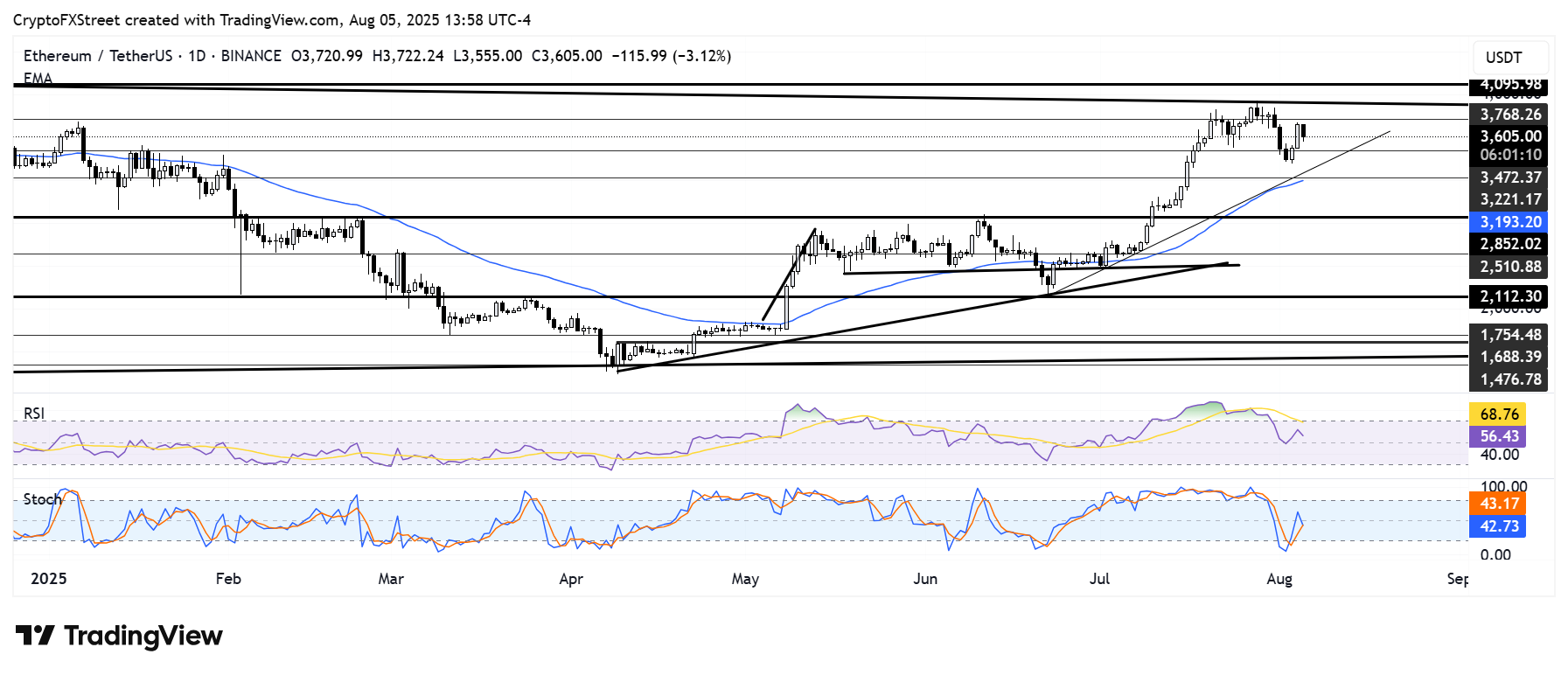Click the 4,095.98 price level label

point(1509,85)
